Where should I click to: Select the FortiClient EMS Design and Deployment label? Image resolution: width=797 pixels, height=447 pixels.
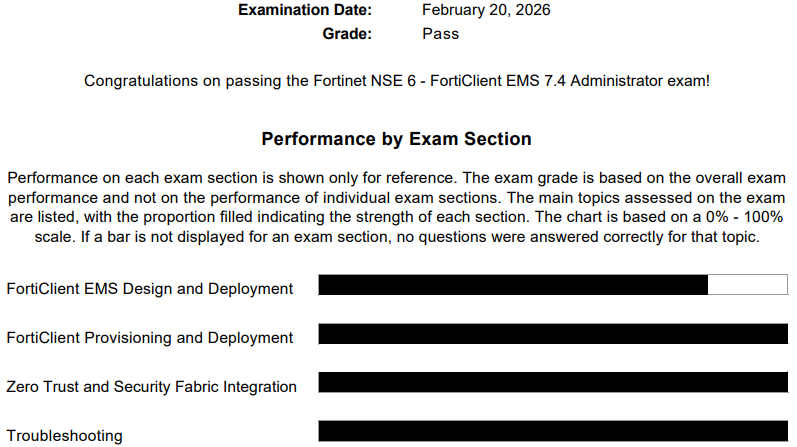pos(150,289)
